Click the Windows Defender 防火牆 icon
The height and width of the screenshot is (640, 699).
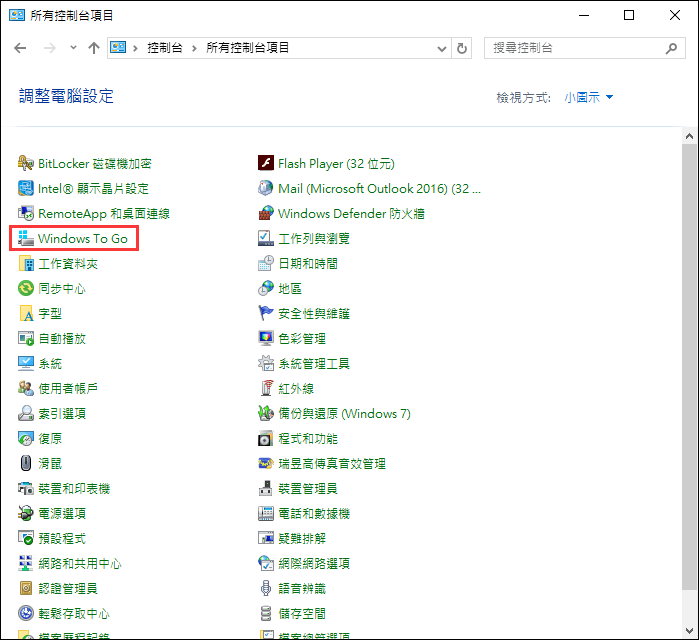click(x=266, y=213)
